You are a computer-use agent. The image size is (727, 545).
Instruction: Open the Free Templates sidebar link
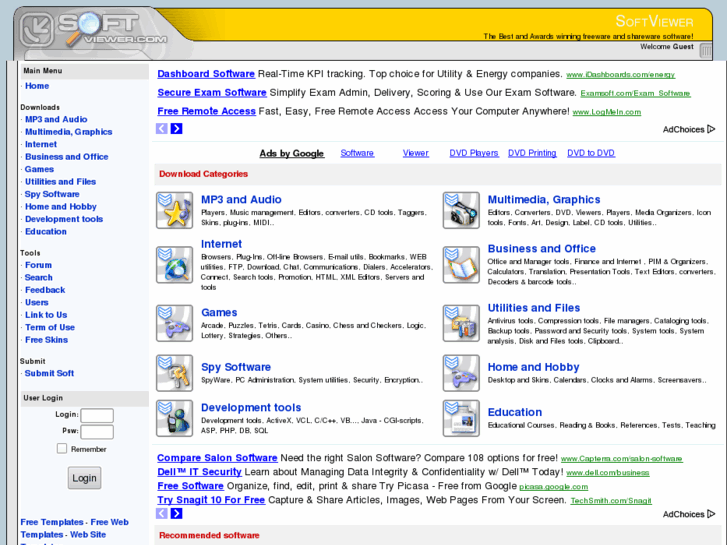[x=51, y=522]
